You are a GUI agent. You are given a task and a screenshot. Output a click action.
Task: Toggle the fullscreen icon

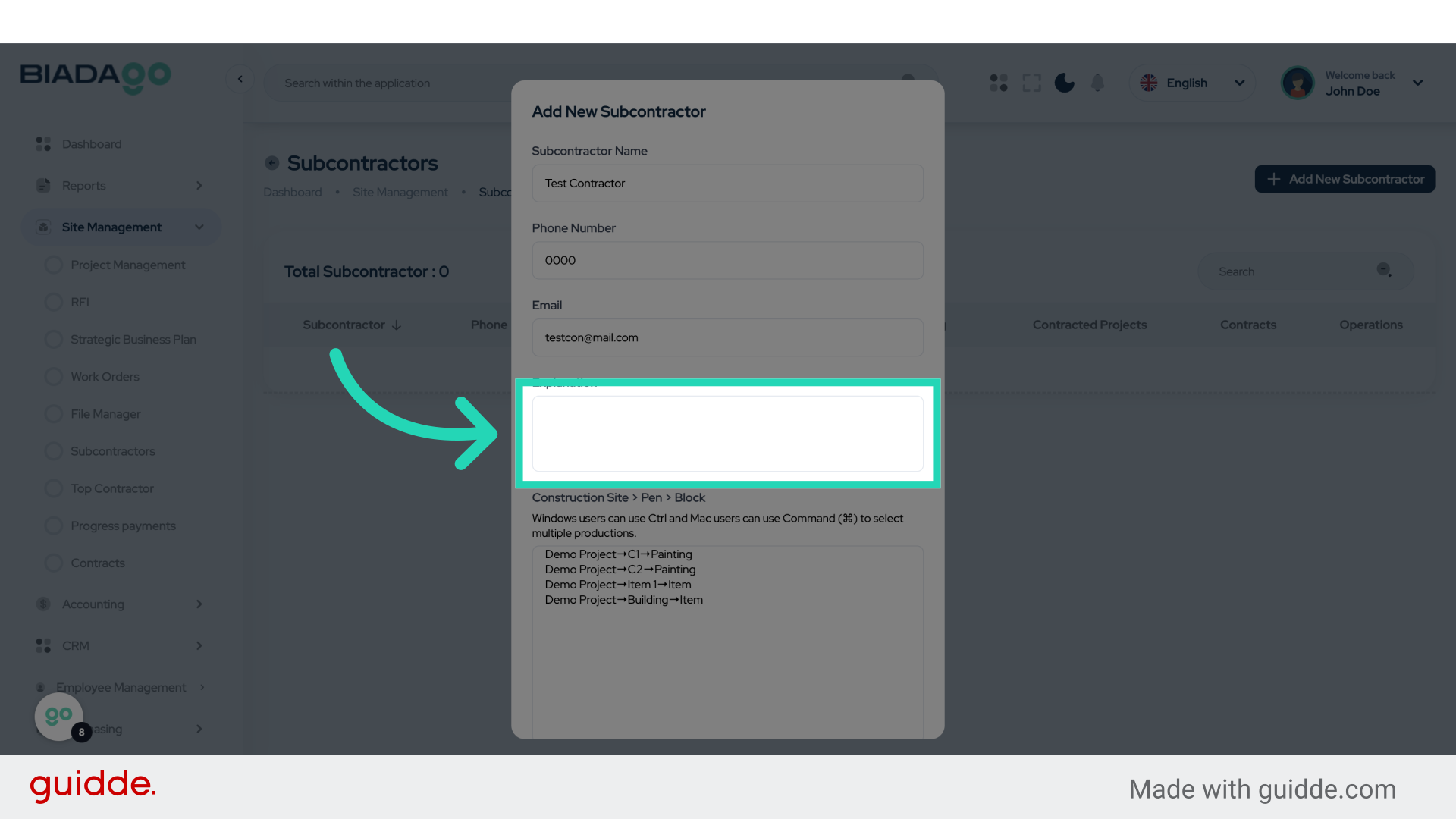tap(1031, 83)
